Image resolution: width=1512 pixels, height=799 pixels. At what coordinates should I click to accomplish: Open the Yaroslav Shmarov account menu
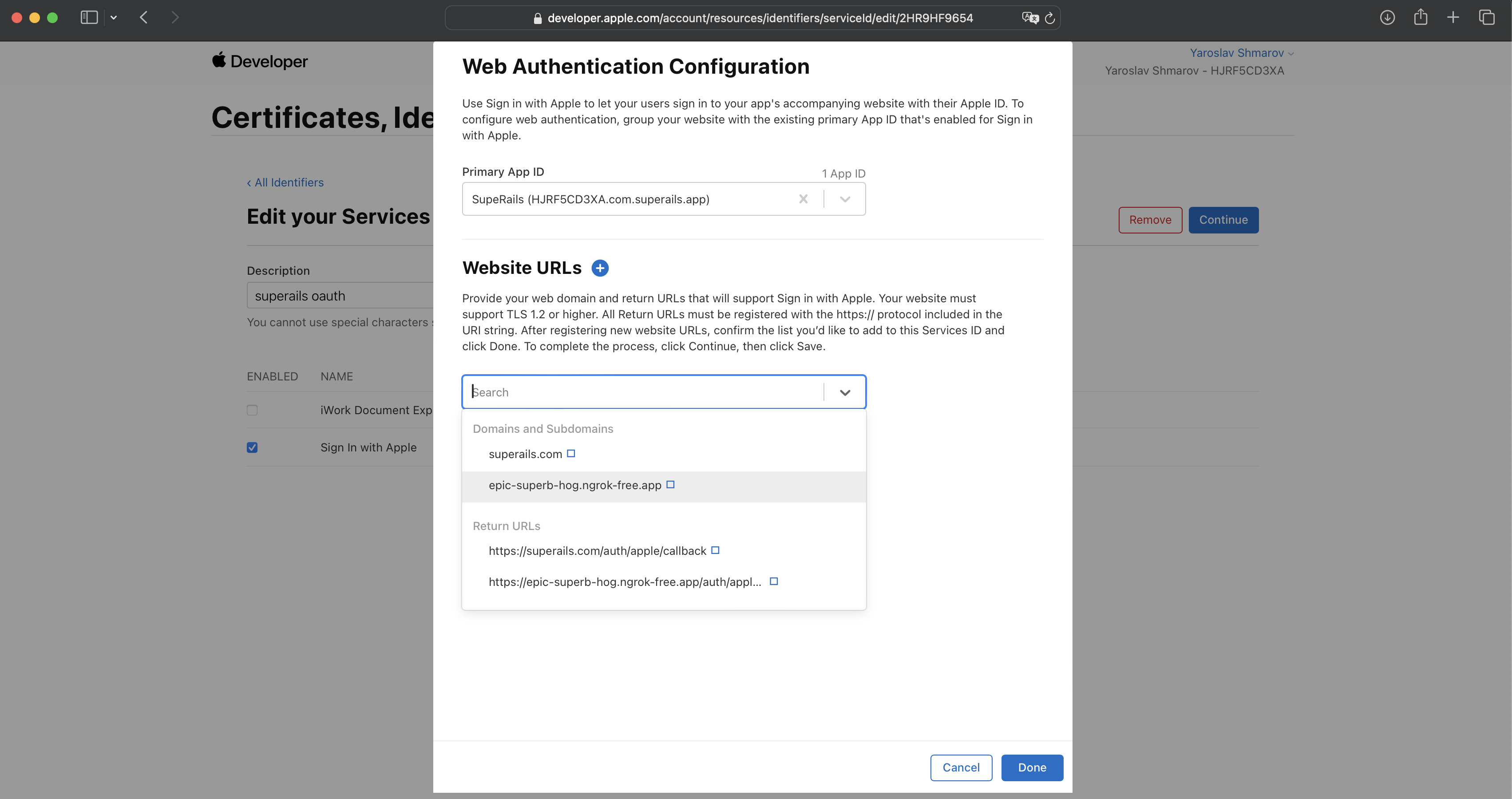(x=1241, y=53)
